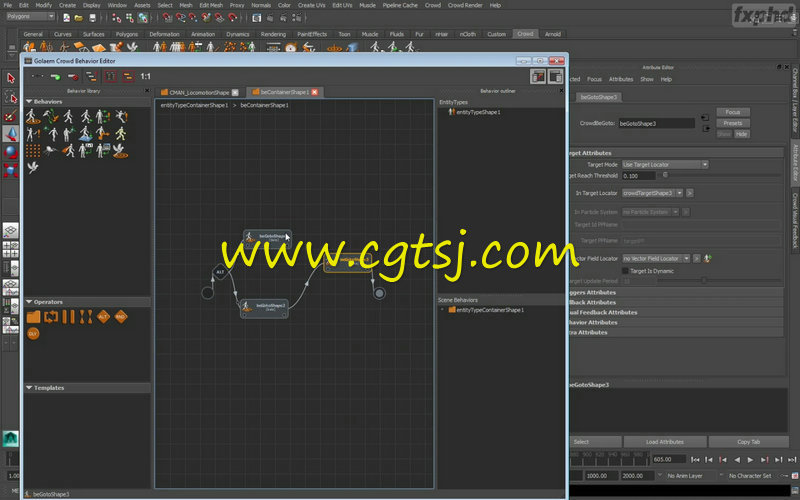Click entityTypeContainerShape1 in breadcrumb
Screen dimensions: 800x500
point(194,105)
